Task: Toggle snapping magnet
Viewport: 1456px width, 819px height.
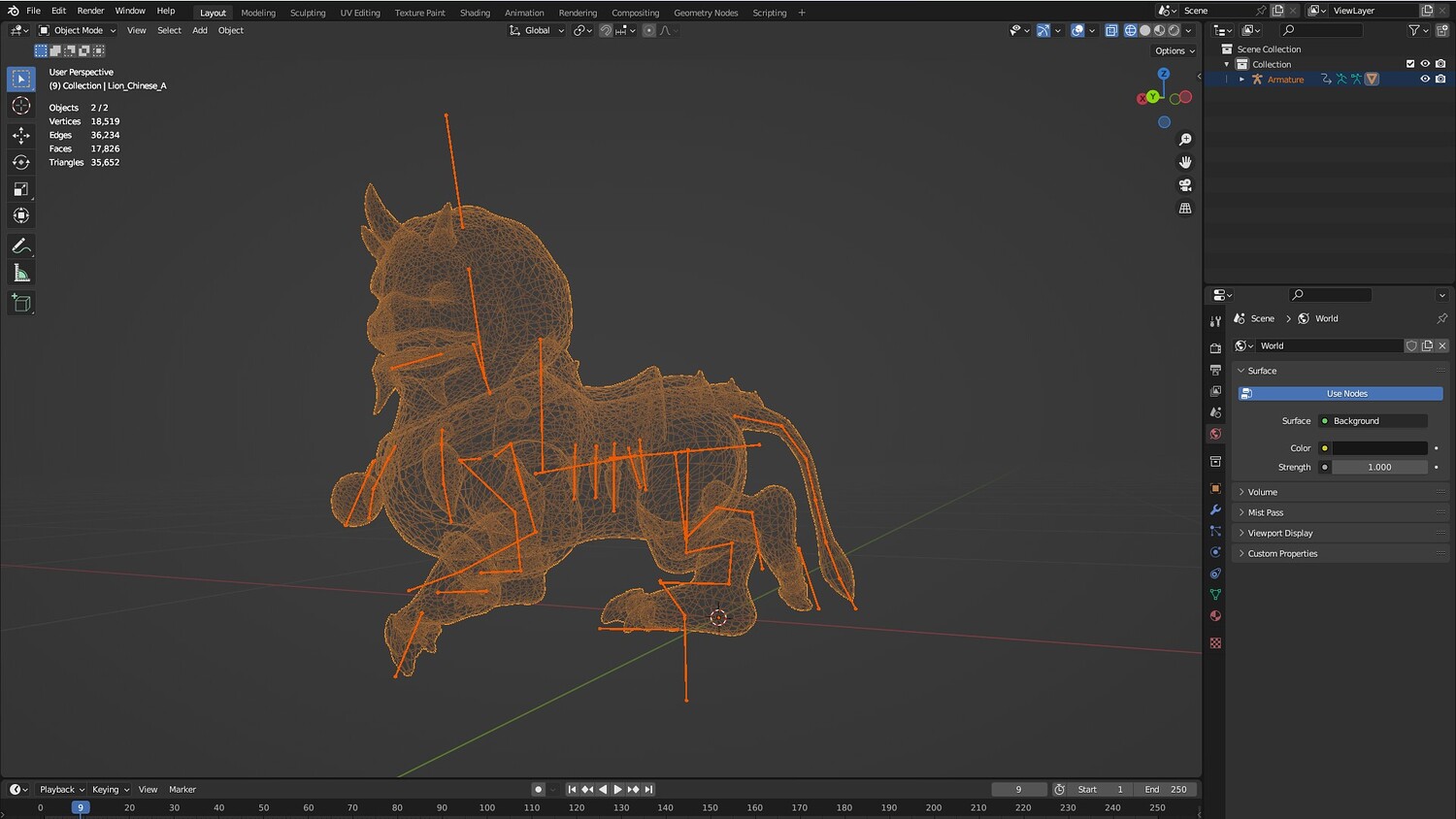Action: (606, 30)
